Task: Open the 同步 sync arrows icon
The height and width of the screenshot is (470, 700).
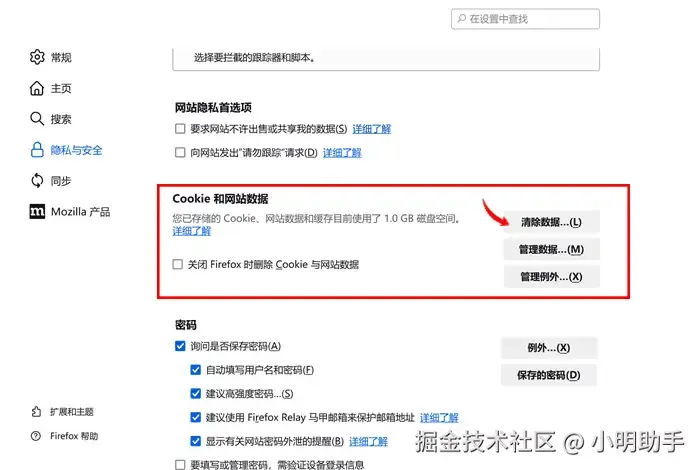Action: (37, 181)
